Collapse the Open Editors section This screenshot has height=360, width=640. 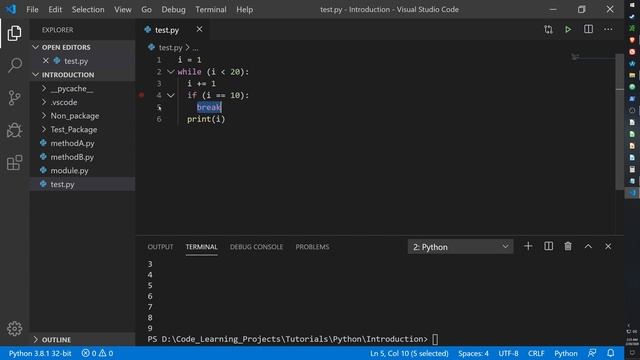point(82,47)
